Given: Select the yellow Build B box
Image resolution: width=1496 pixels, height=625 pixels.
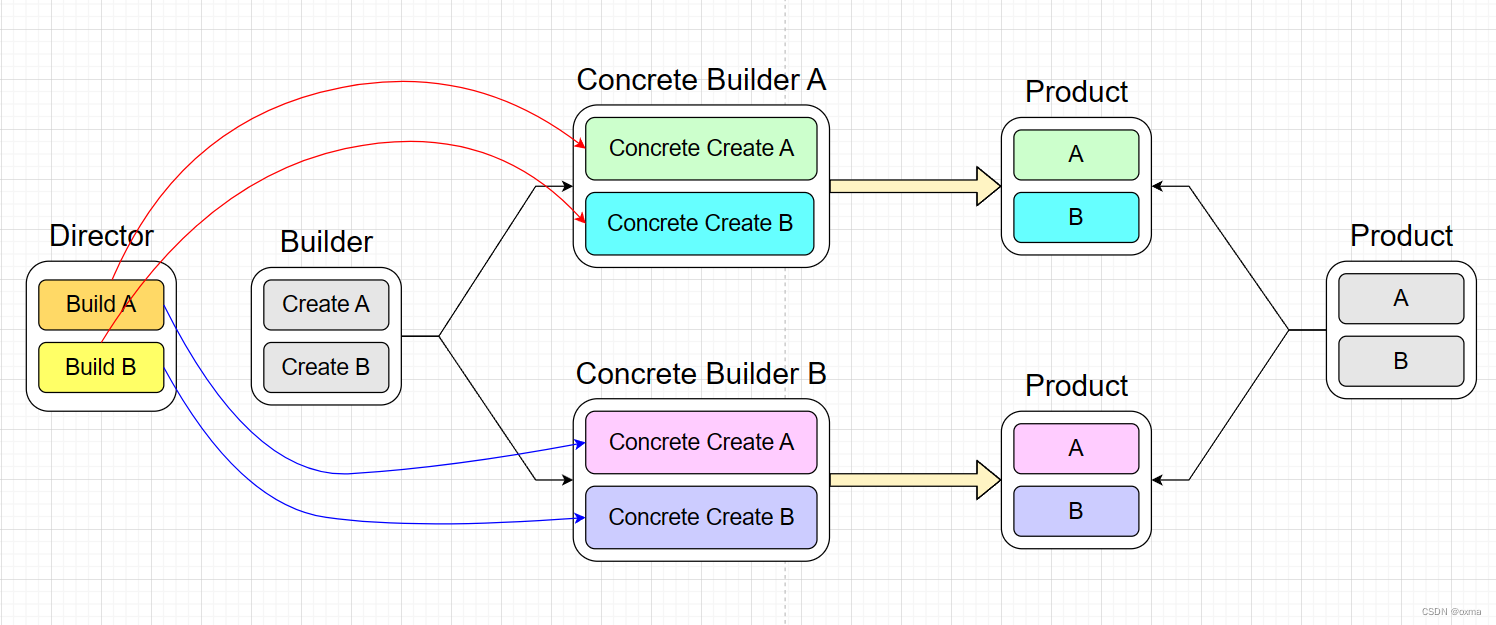Looking at the screenshot, I should [101, 367].
